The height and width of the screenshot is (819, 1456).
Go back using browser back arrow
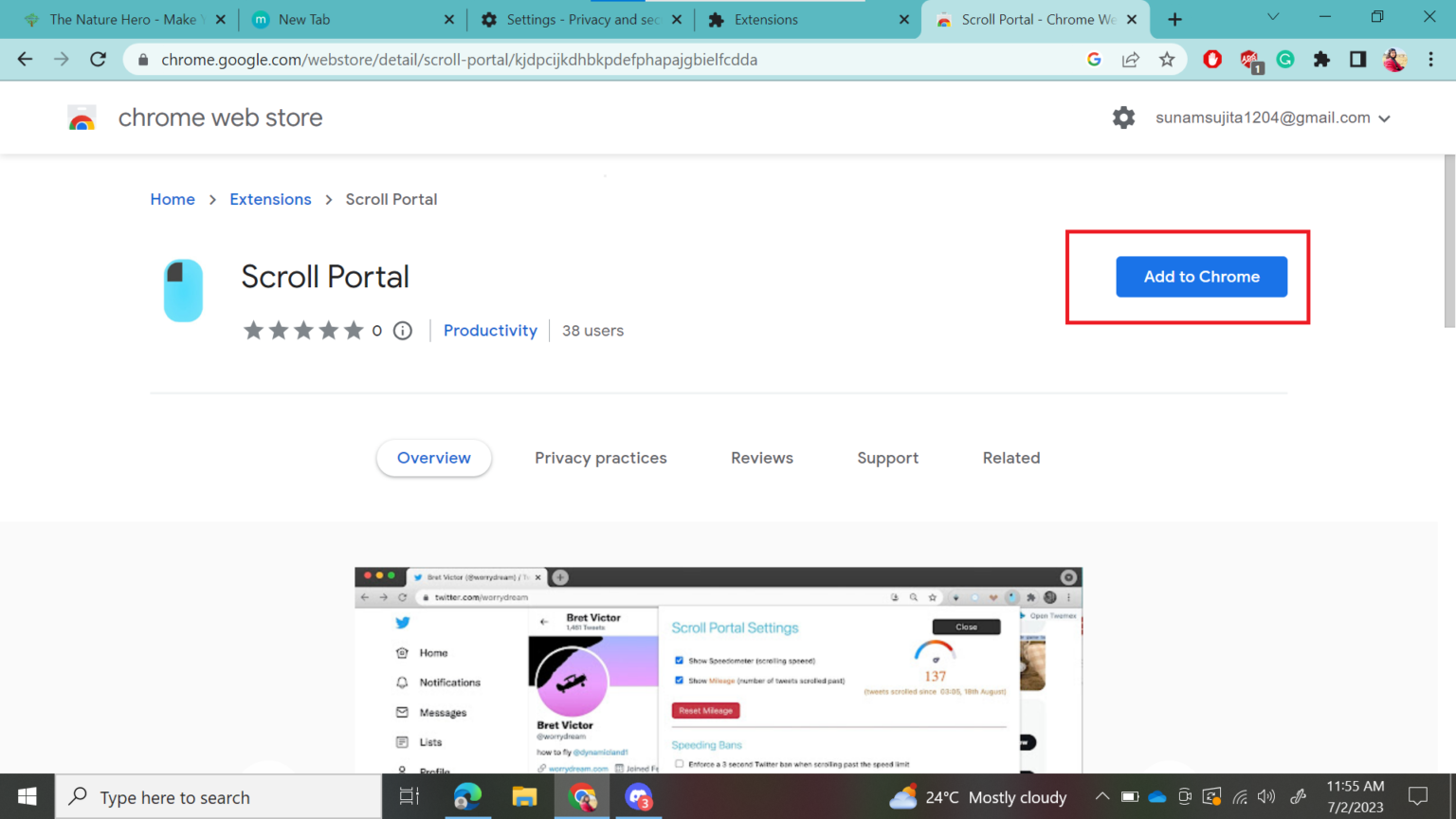click(25, 59)
